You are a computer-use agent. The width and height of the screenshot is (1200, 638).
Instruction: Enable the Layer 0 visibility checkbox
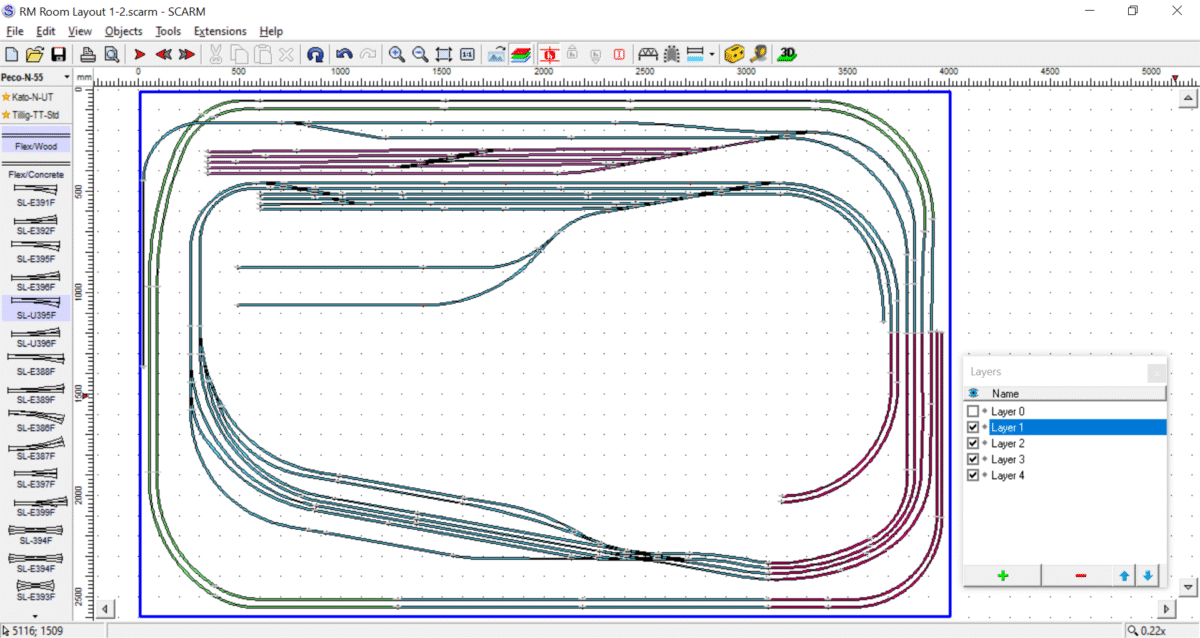coord(973,412)
